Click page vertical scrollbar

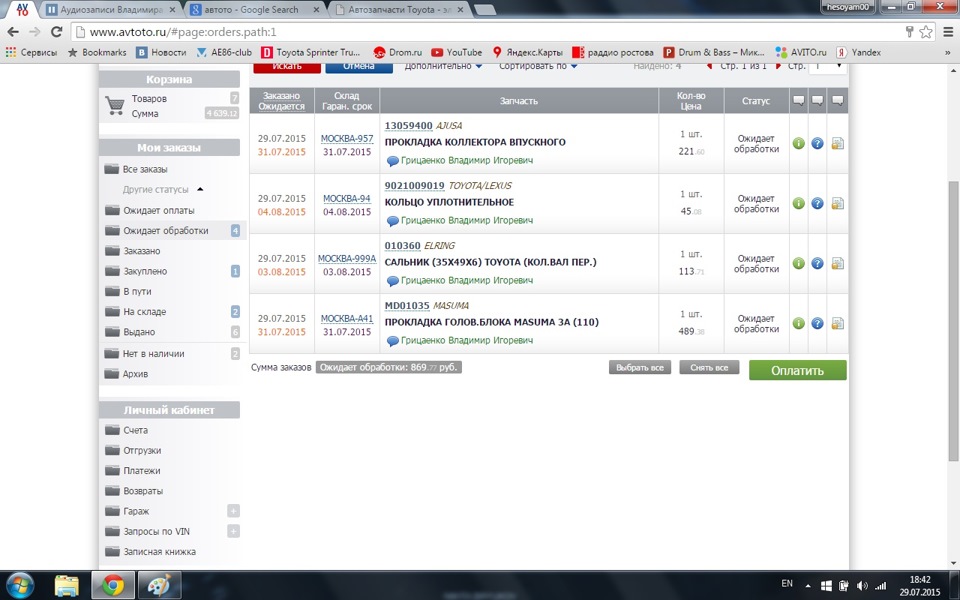point(953,321)
